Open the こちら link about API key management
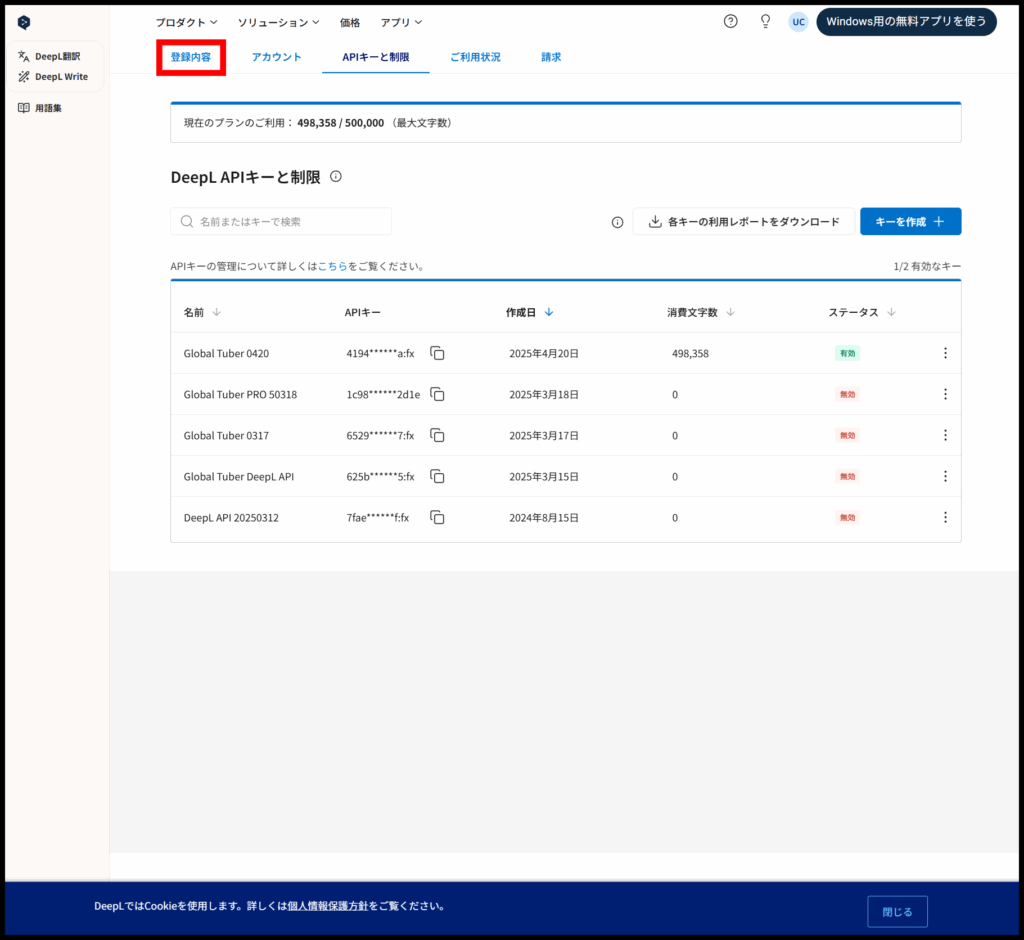The width and height of the screenshot is (1024, 940). click(332, 267)
